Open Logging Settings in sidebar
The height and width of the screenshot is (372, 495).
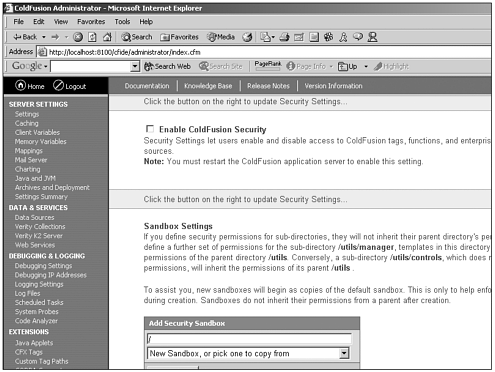[39, 284]
